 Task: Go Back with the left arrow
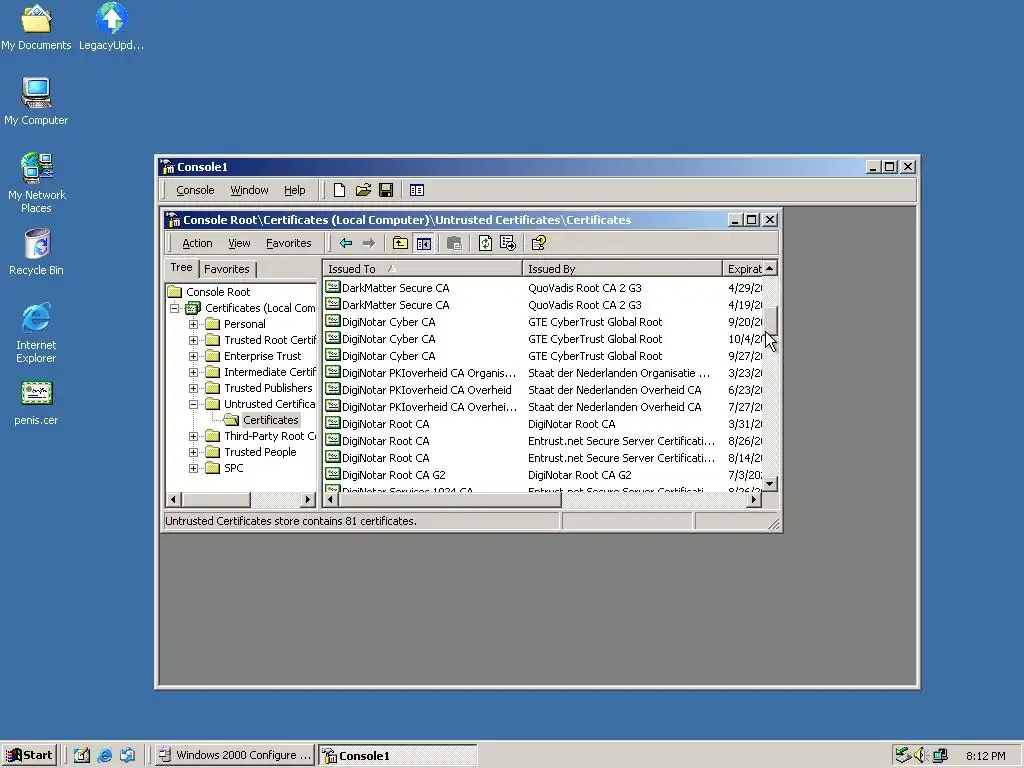pyautogui.click(x=346, y=243)
